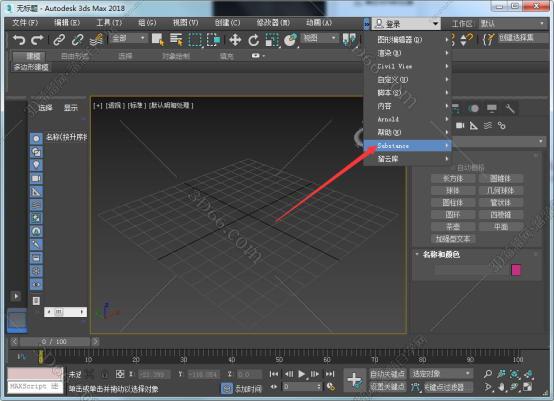Open the 选定对象 key filter dropdown
554x401 pixels.
coord(441,373)
